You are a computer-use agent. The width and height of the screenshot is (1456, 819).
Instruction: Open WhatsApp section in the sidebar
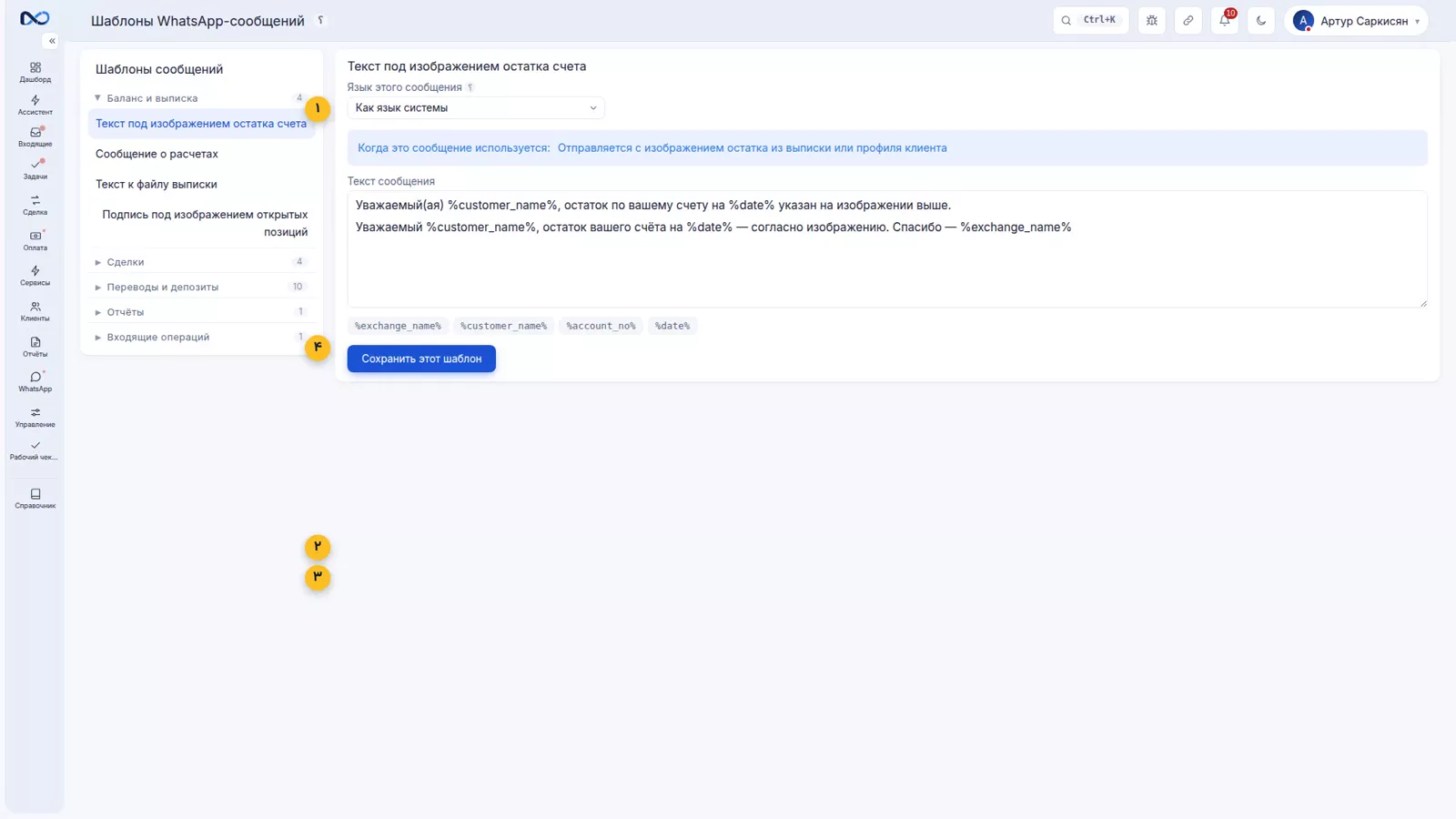[35, 382]
